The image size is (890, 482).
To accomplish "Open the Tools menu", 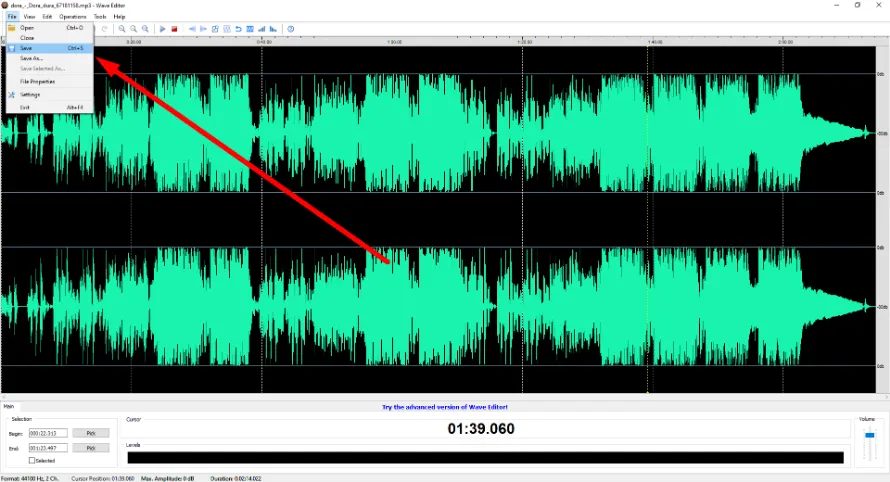I will (100, 16).
